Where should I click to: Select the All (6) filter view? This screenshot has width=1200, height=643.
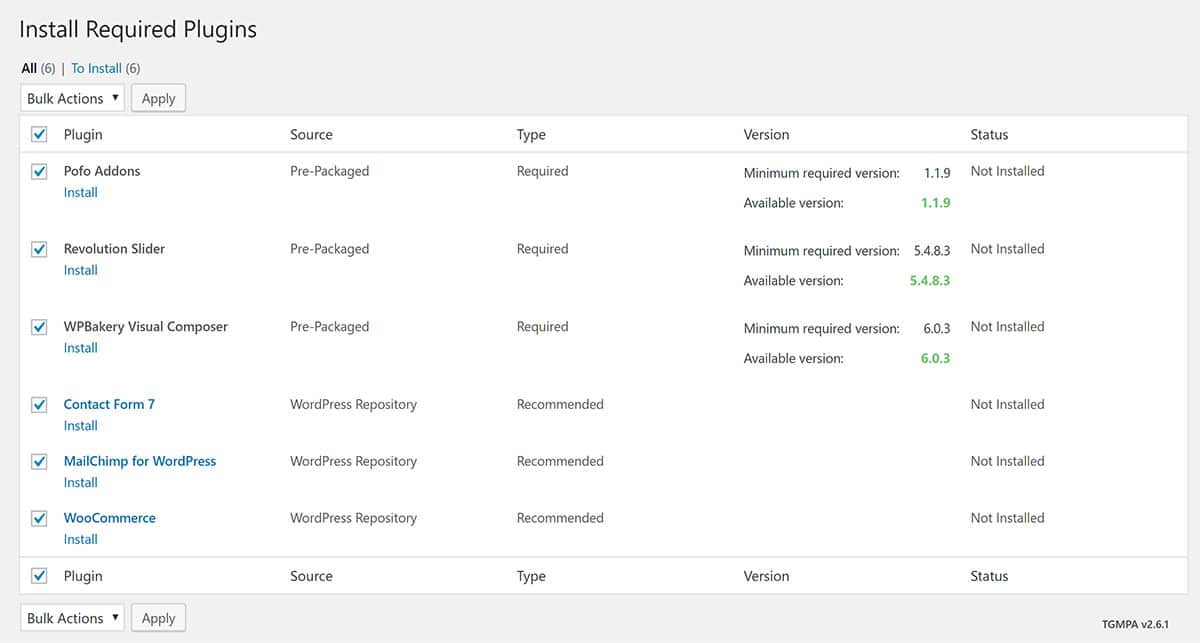pyautogui.click(x=30, y=68)
